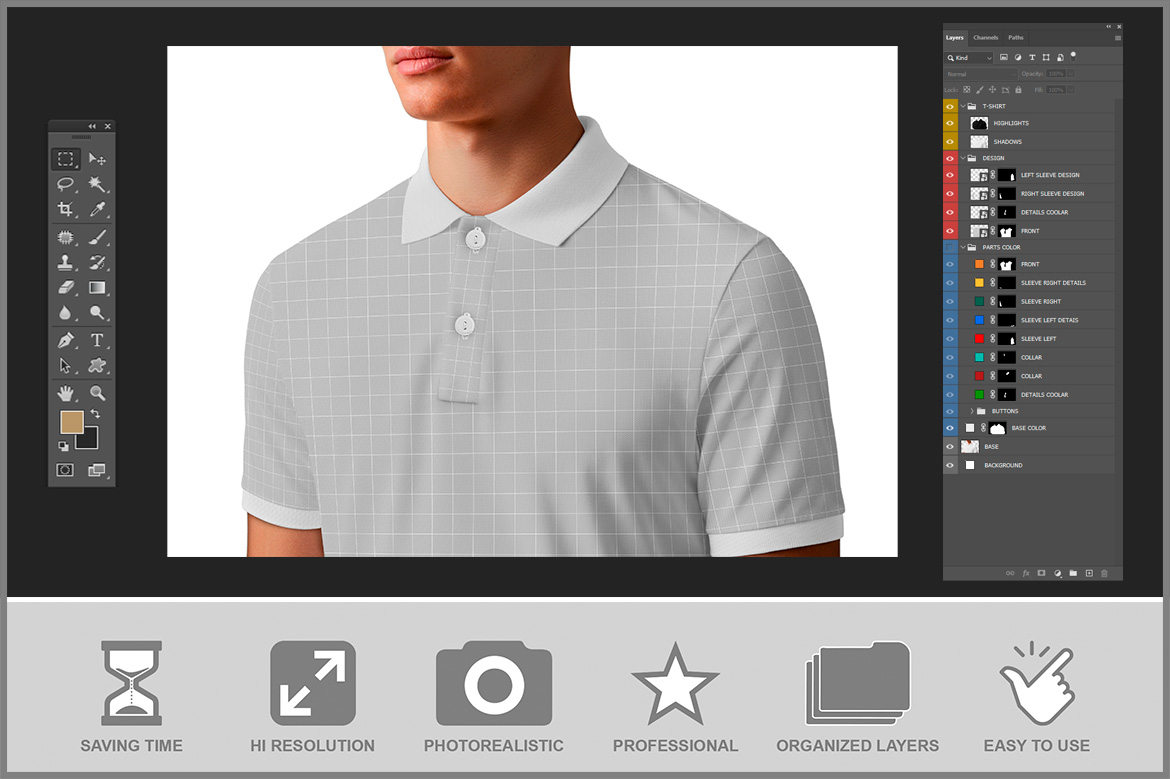Switch to the Channels tab
This screenshot has width=1170, height=779.
[985, 38]
